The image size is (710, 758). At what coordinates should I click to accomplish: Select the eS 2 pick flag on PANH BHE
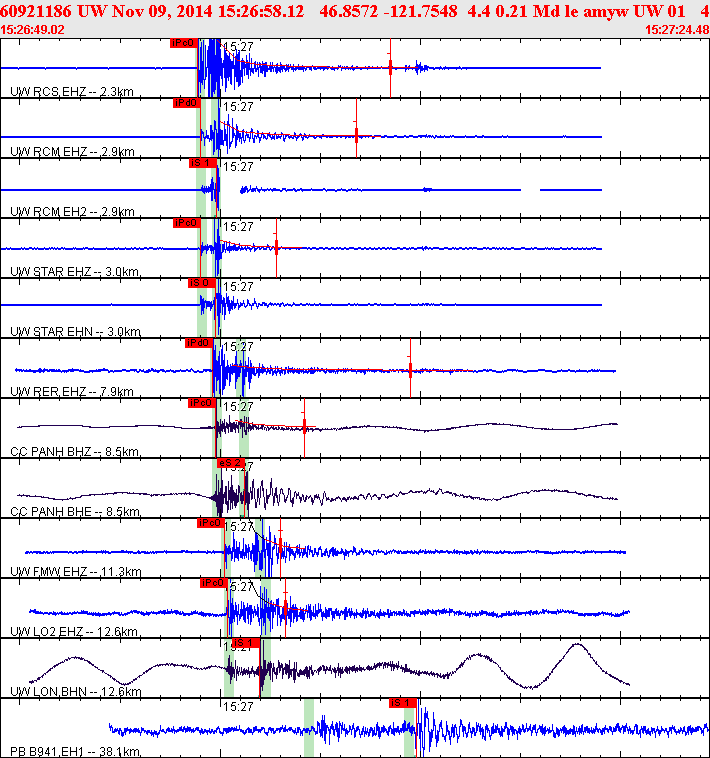tap(231, 463)
